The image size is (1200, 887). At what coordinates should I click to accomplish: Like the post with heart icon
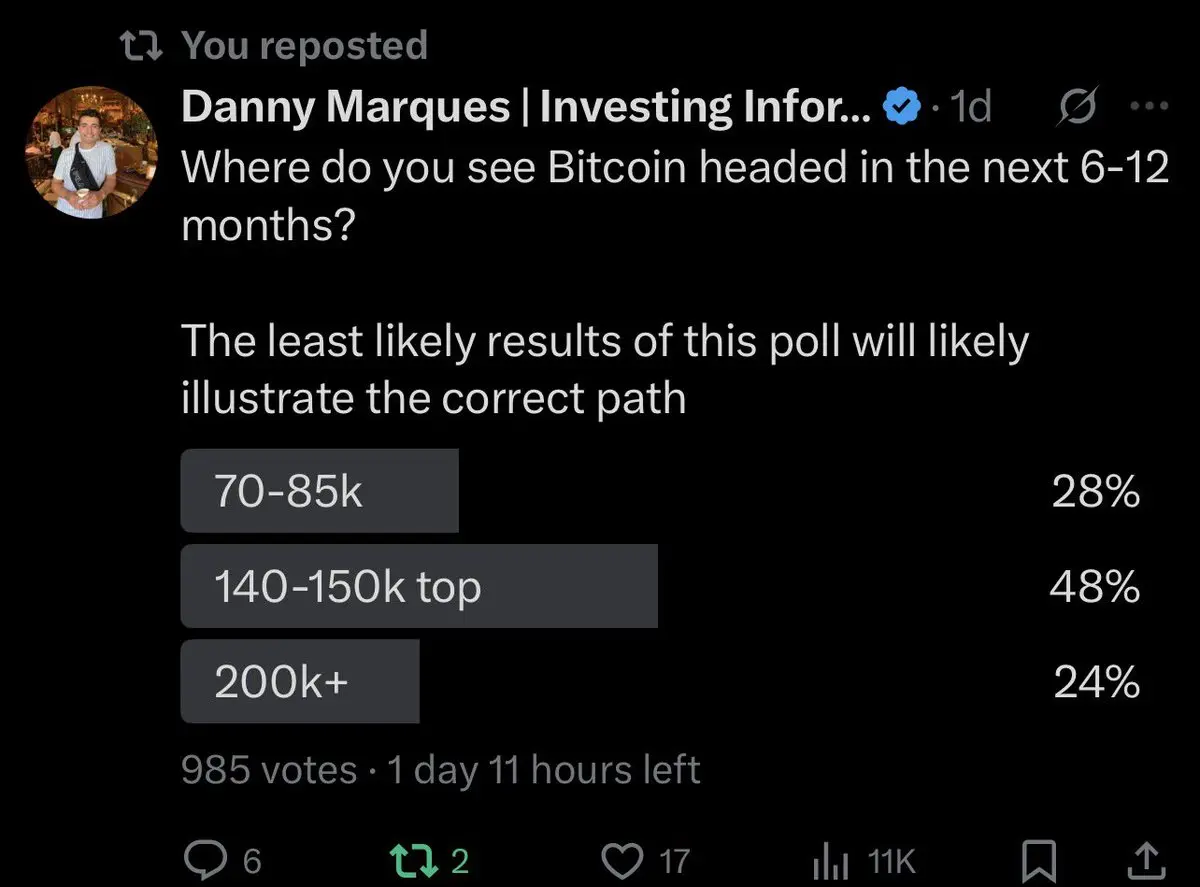(623, 859)
